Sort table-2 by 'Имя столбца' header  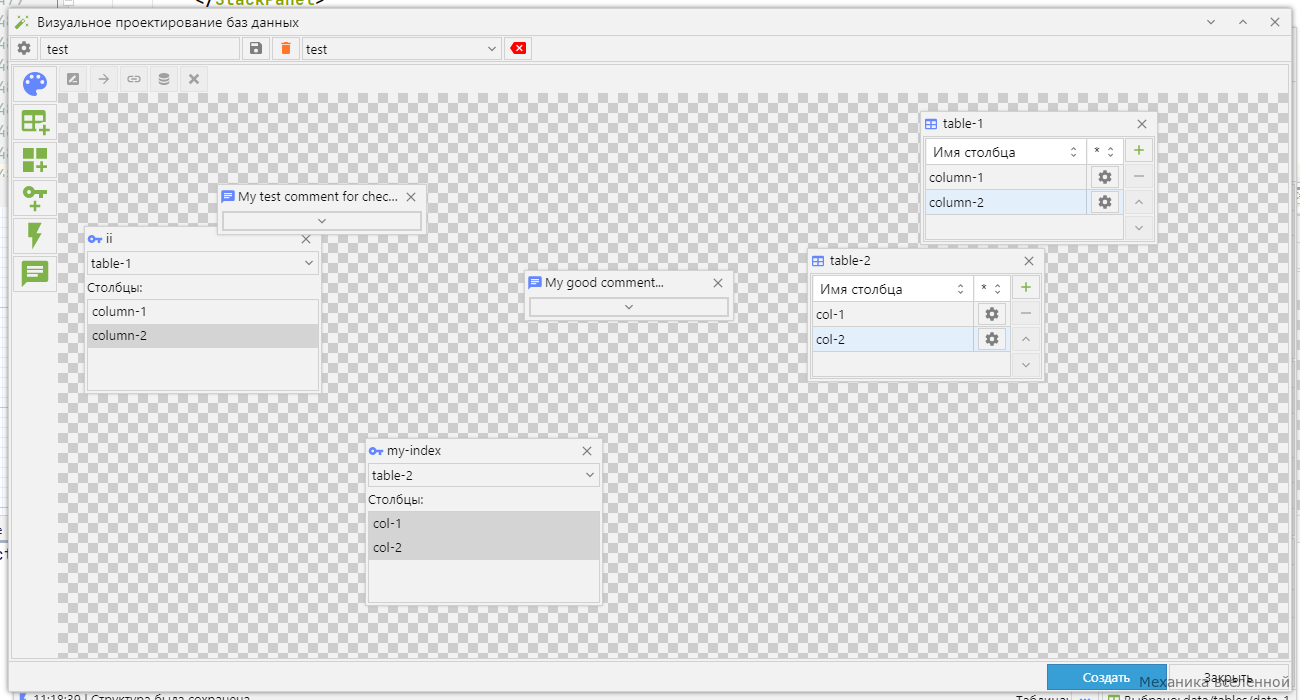coord(893,289)
